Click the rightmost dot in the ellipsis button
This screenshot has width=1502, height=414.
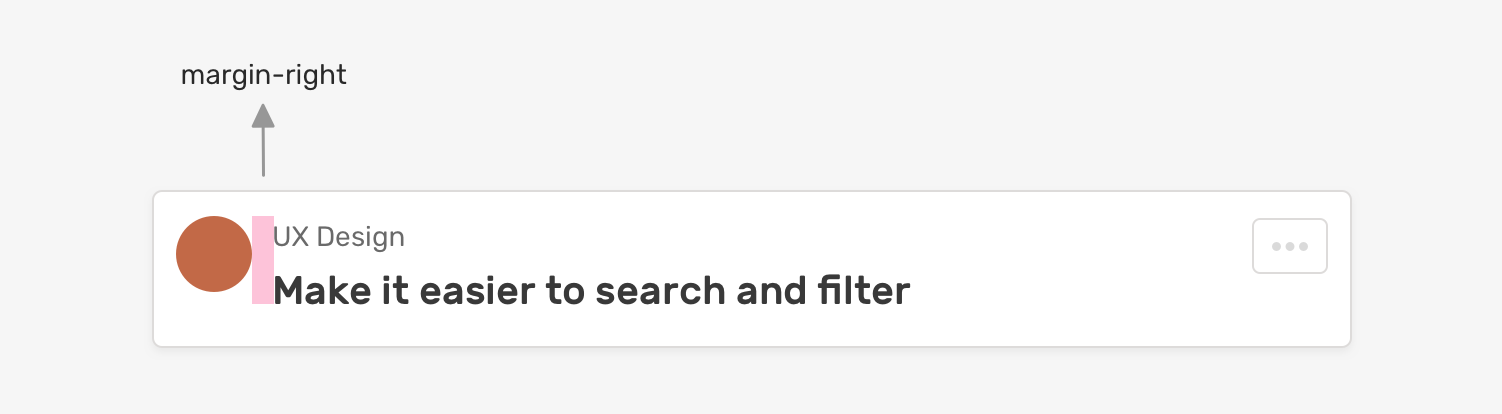coord(1303,246)
